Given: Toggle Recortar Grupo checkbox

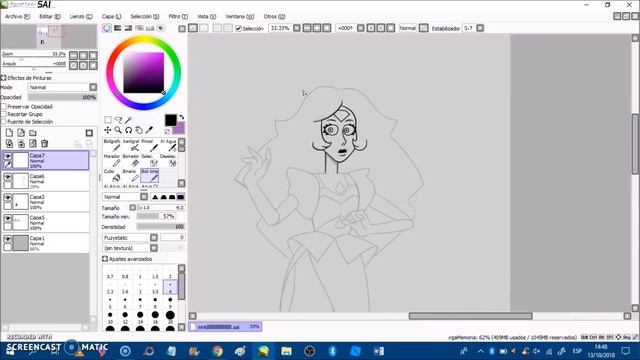Looking at the screenshot, I should [x=4, y=114].
